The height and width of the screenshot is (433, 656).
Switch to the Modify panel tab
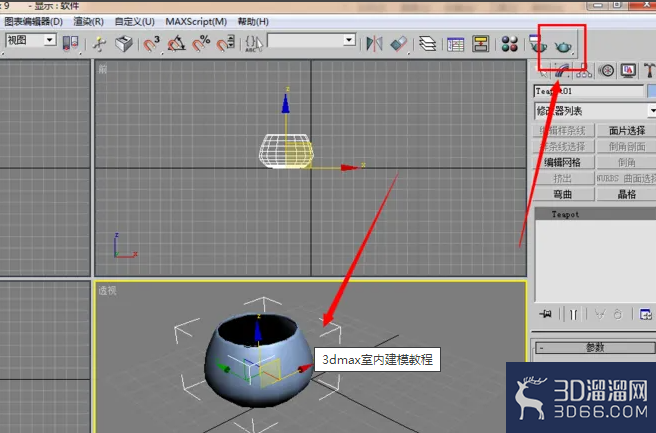[x=563, y=71]
